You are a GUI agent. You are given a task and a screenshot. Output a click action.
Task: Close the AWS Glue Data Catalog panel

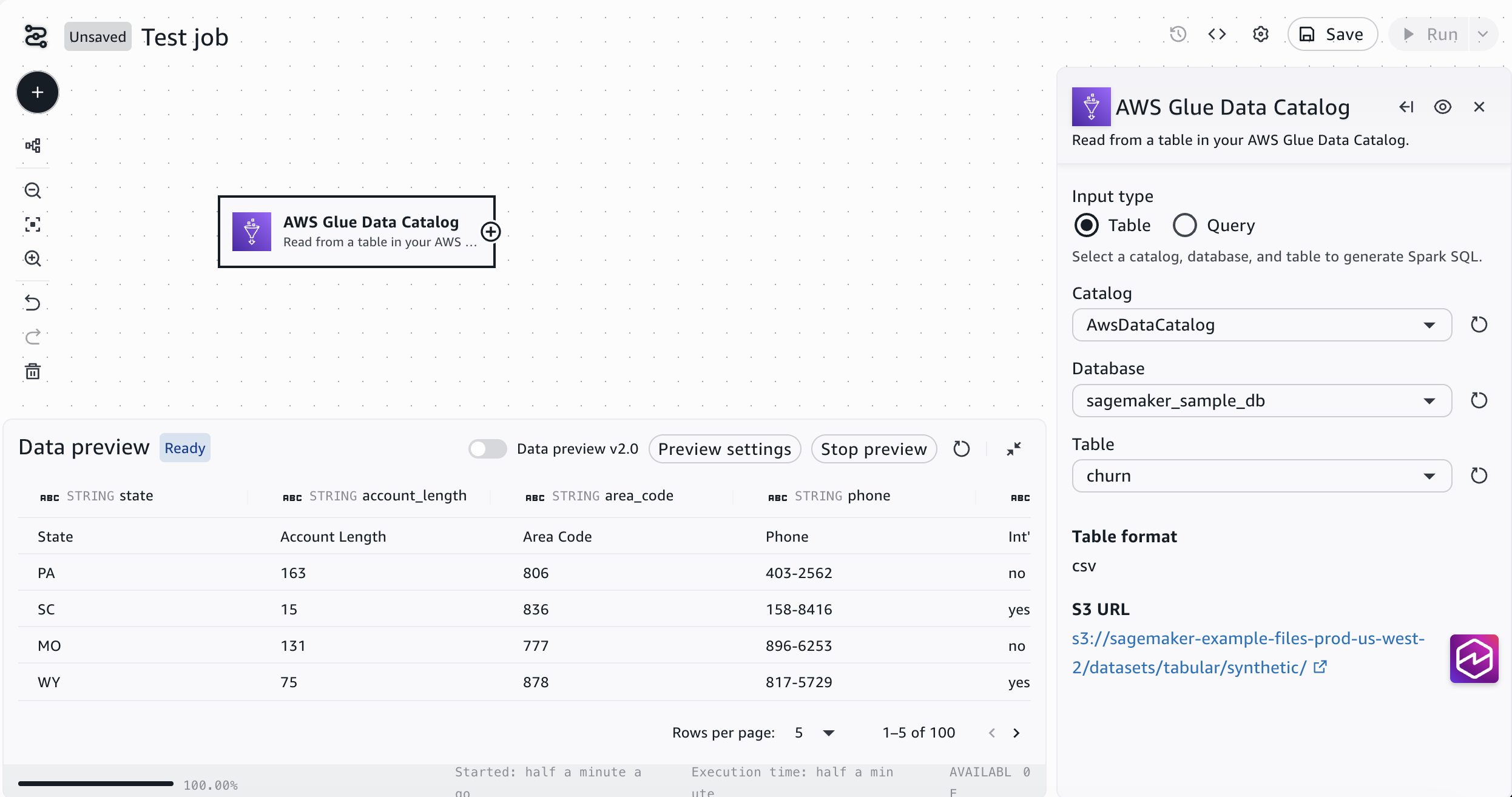(x=1479, y=107)
